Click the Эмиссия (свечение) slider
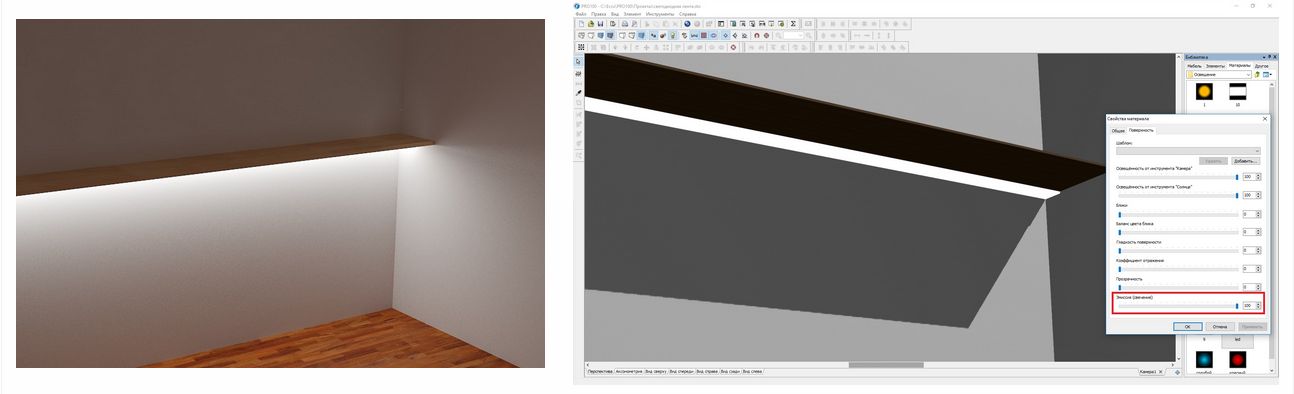Screen dimensions: 1294x394 1178,305
